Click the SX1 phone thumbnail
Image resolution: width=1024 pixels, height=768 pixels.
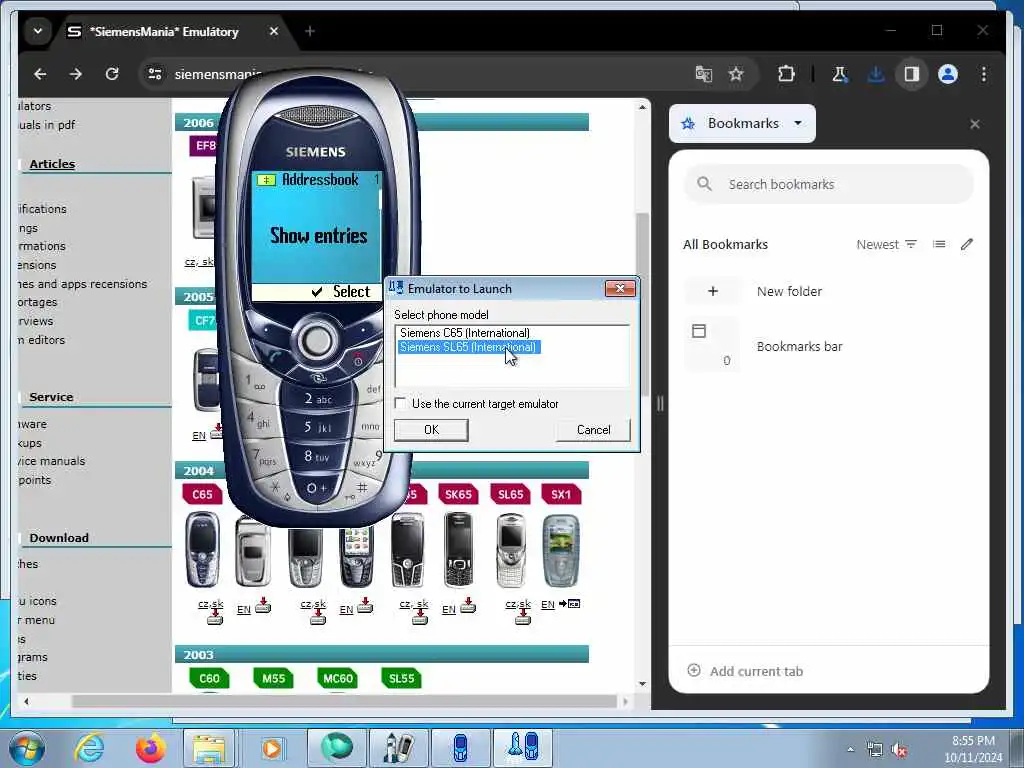pos(561,551)
